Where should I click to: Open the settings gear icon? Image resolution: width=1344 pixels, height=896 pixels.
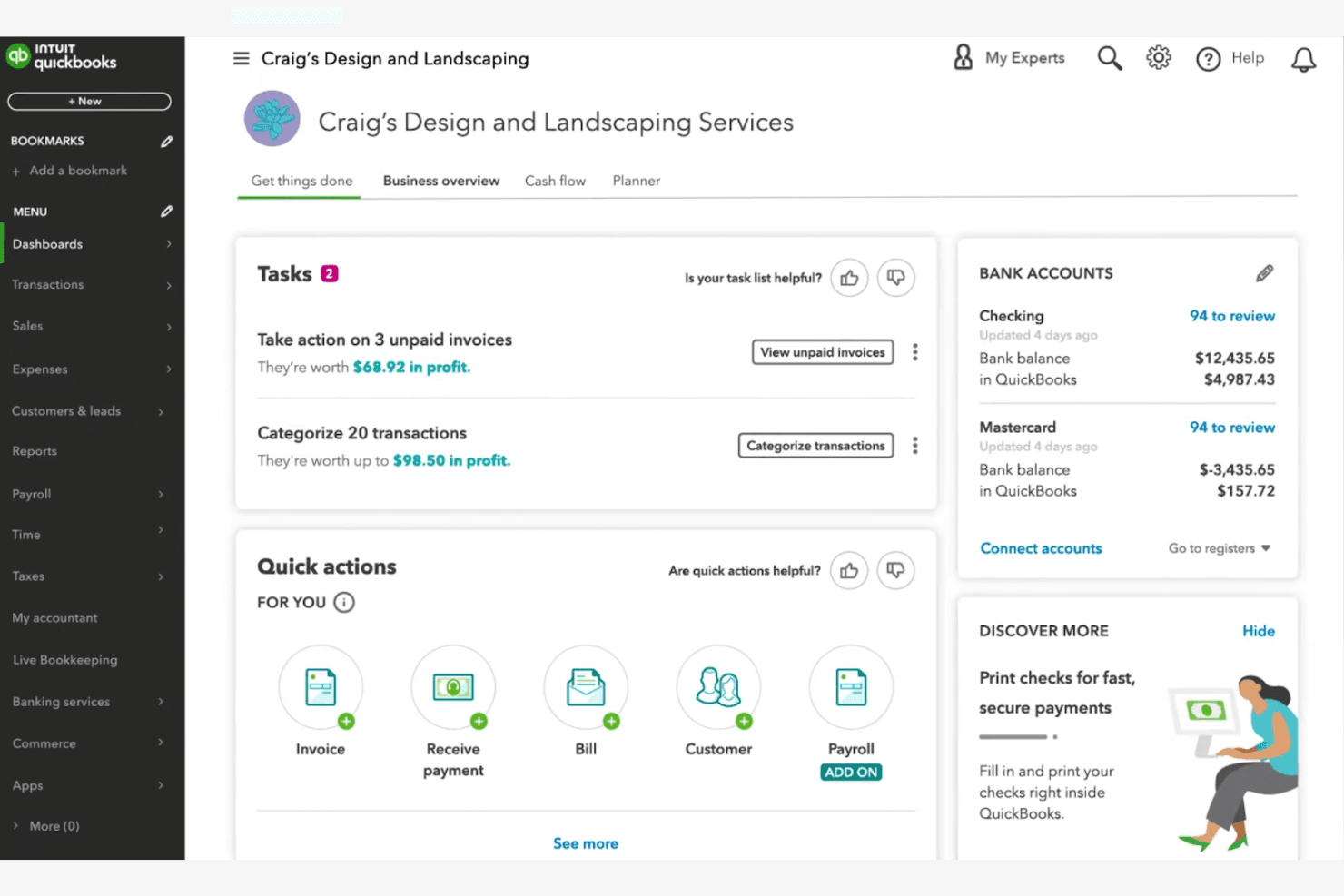pyautogui.click(x=1158, y=58)
